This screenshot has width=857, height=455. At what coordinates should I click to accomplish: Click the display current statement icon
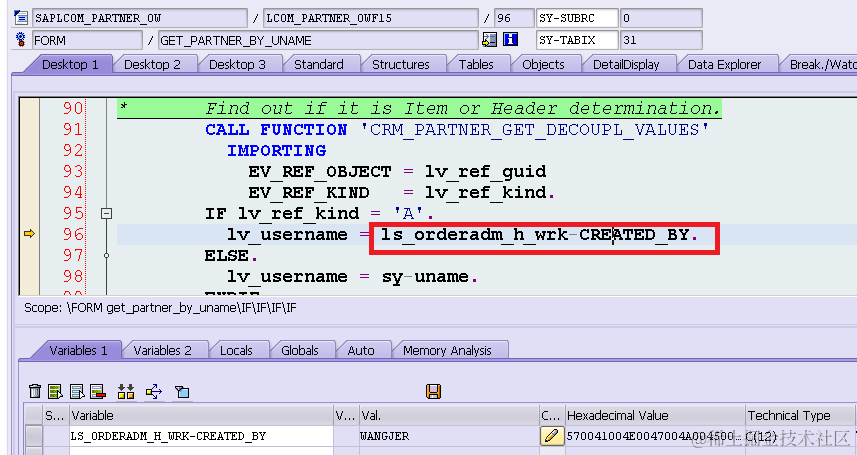tap(489, 39)
